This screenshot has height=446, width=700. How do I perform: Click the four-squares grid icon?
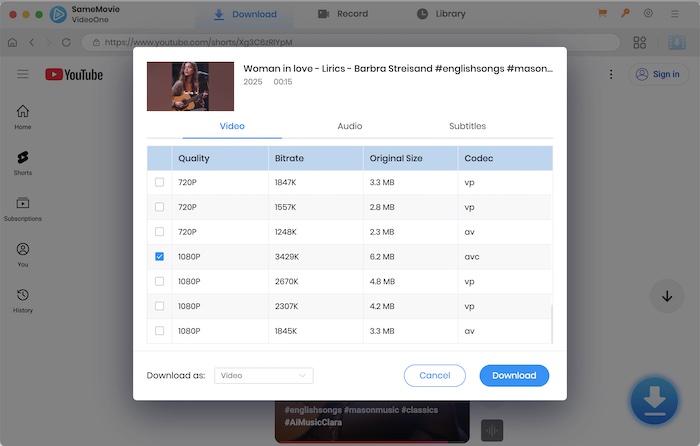click(639, 42)
